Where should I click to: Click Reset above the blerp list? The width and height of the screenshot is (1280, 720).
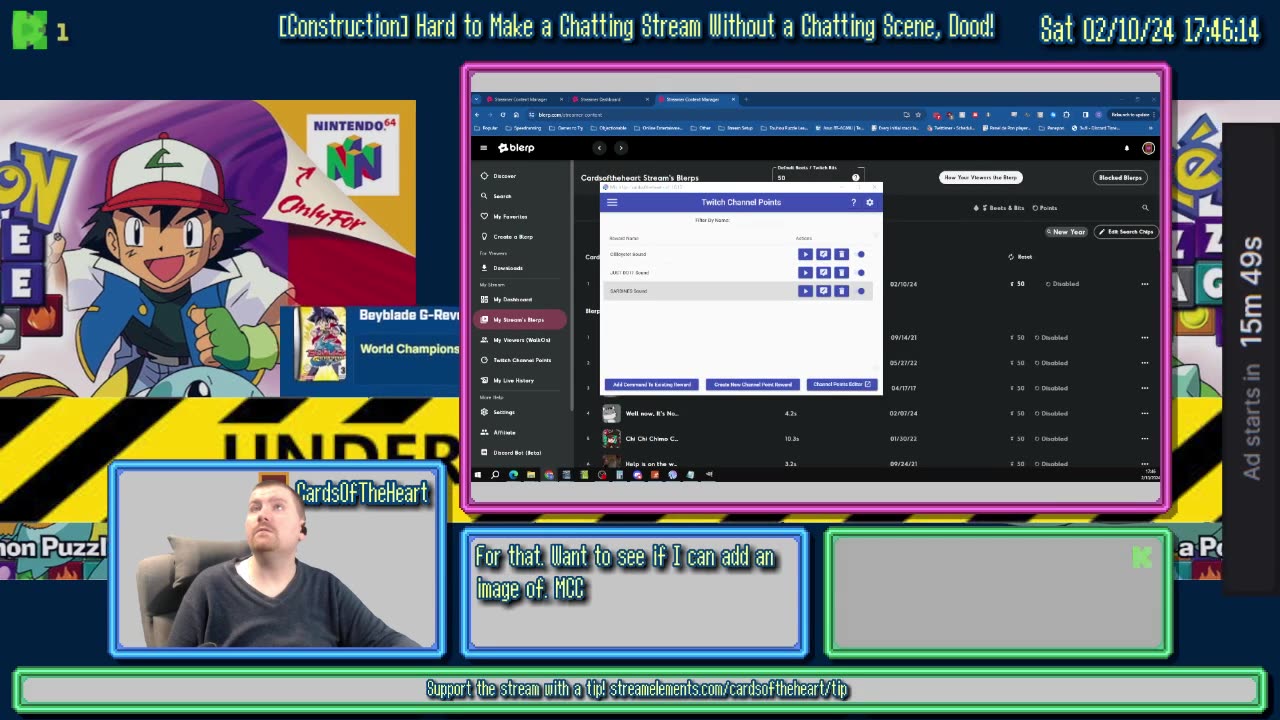pos(1020,257)
